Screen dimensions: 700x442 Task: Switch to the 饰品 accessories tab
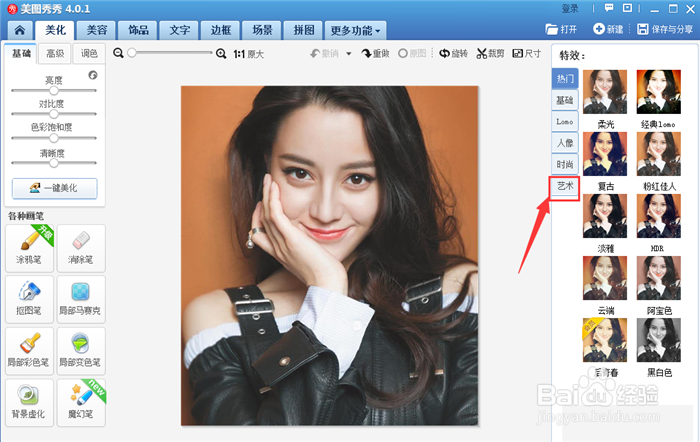point(138,30)
